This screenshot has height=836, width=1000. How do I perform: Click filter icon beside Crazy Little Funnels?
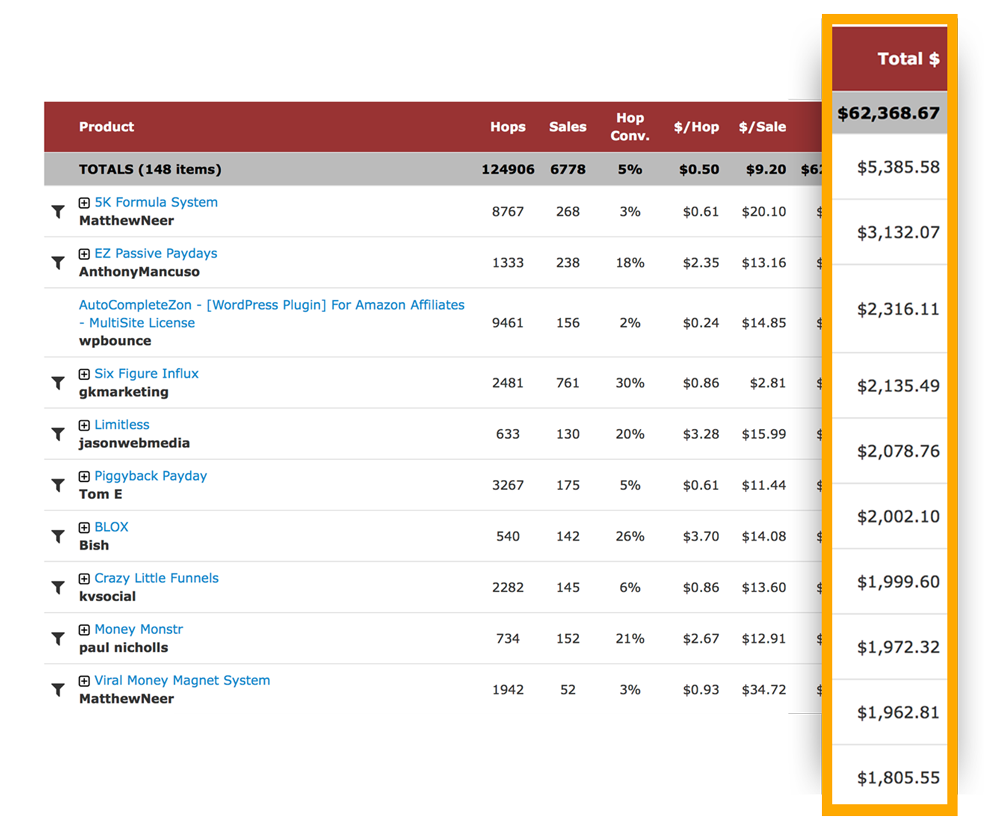point(58,587)
